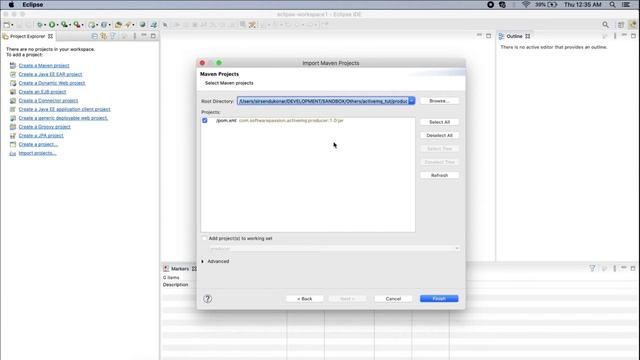Click the Description column header in Markers
Viewport: 640px width, 360px height.
tap(176, 284)
